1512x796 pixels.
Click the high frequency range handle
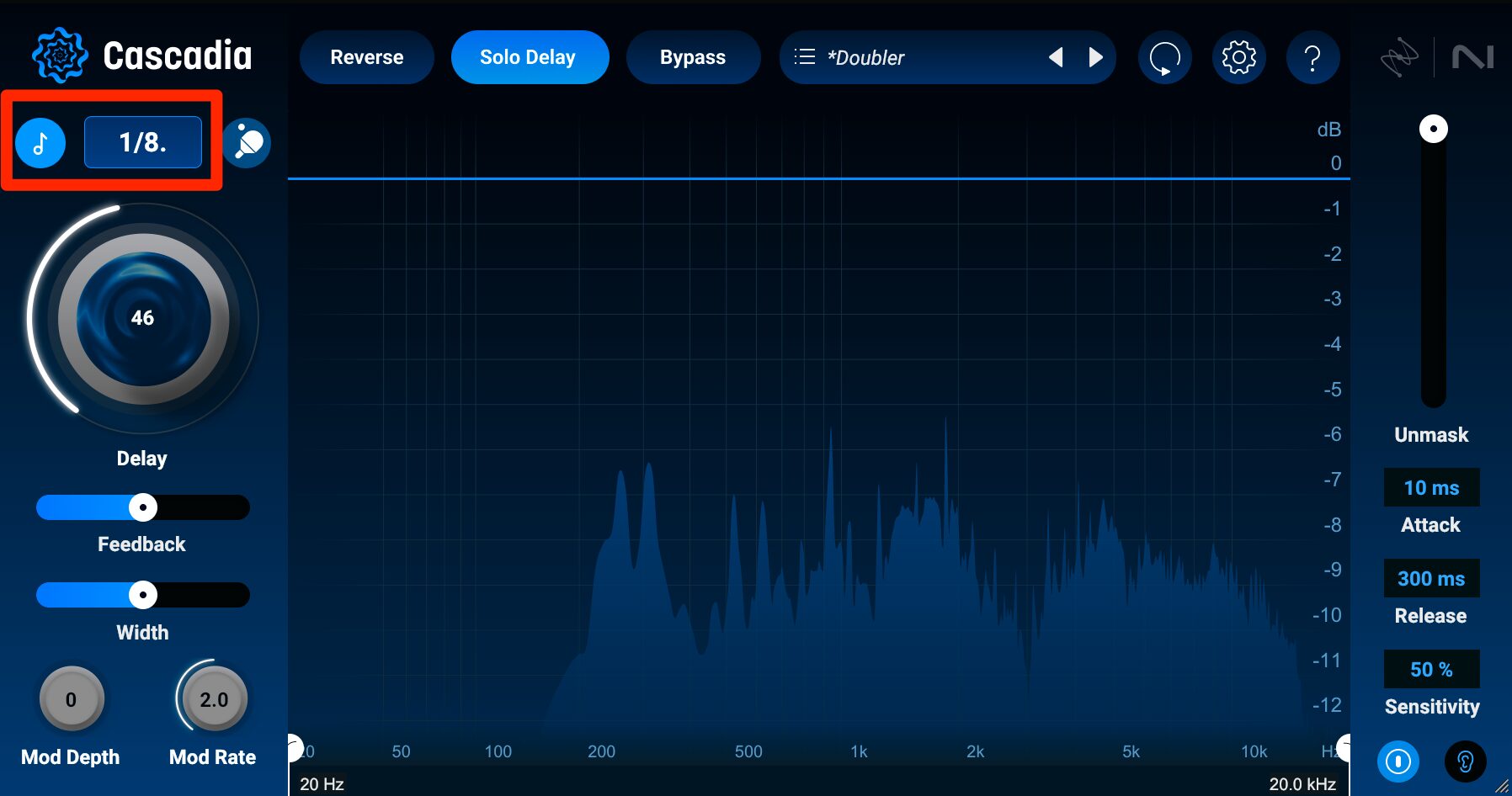(x=1344, y=747)
